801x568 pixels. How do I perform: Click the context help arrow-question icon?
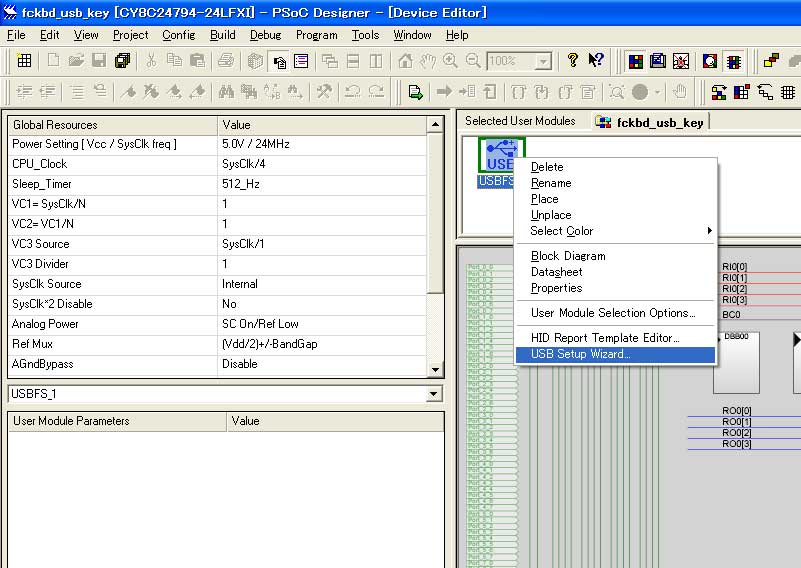coord(596,60)
